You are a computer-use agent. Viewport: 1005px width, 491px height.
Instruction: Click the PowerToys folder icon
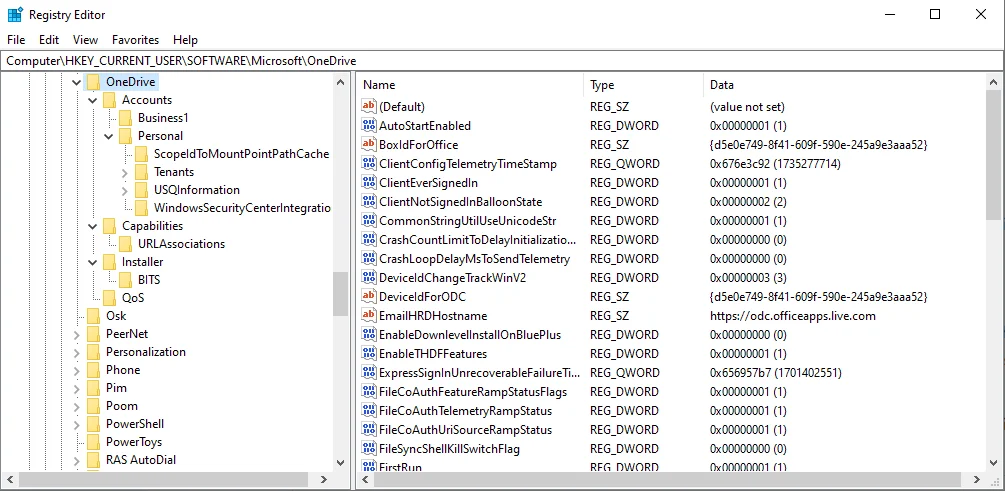[x=94, y=442]
